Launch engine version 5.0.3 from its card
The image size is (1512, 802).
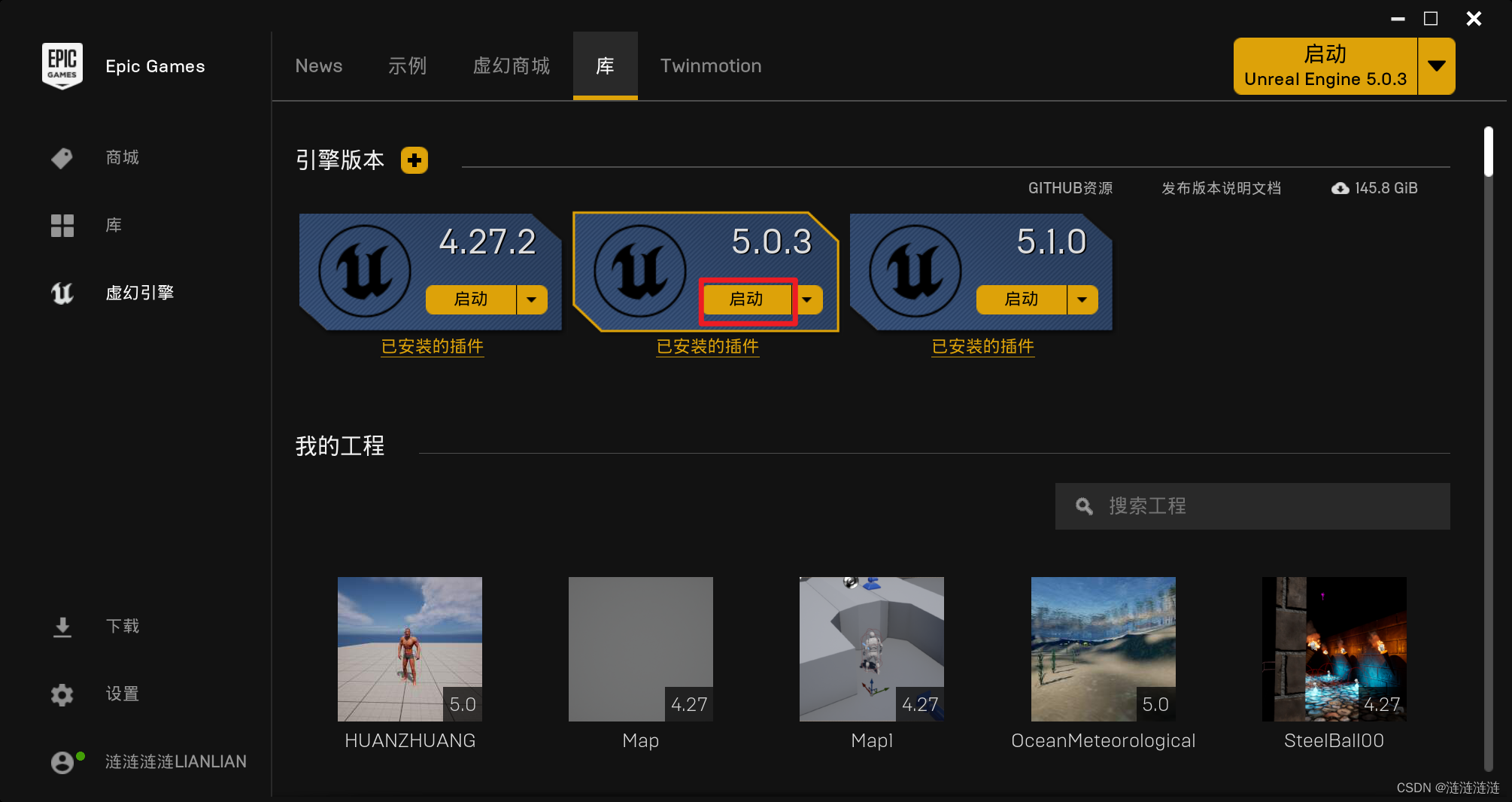[x=748, y=299]
